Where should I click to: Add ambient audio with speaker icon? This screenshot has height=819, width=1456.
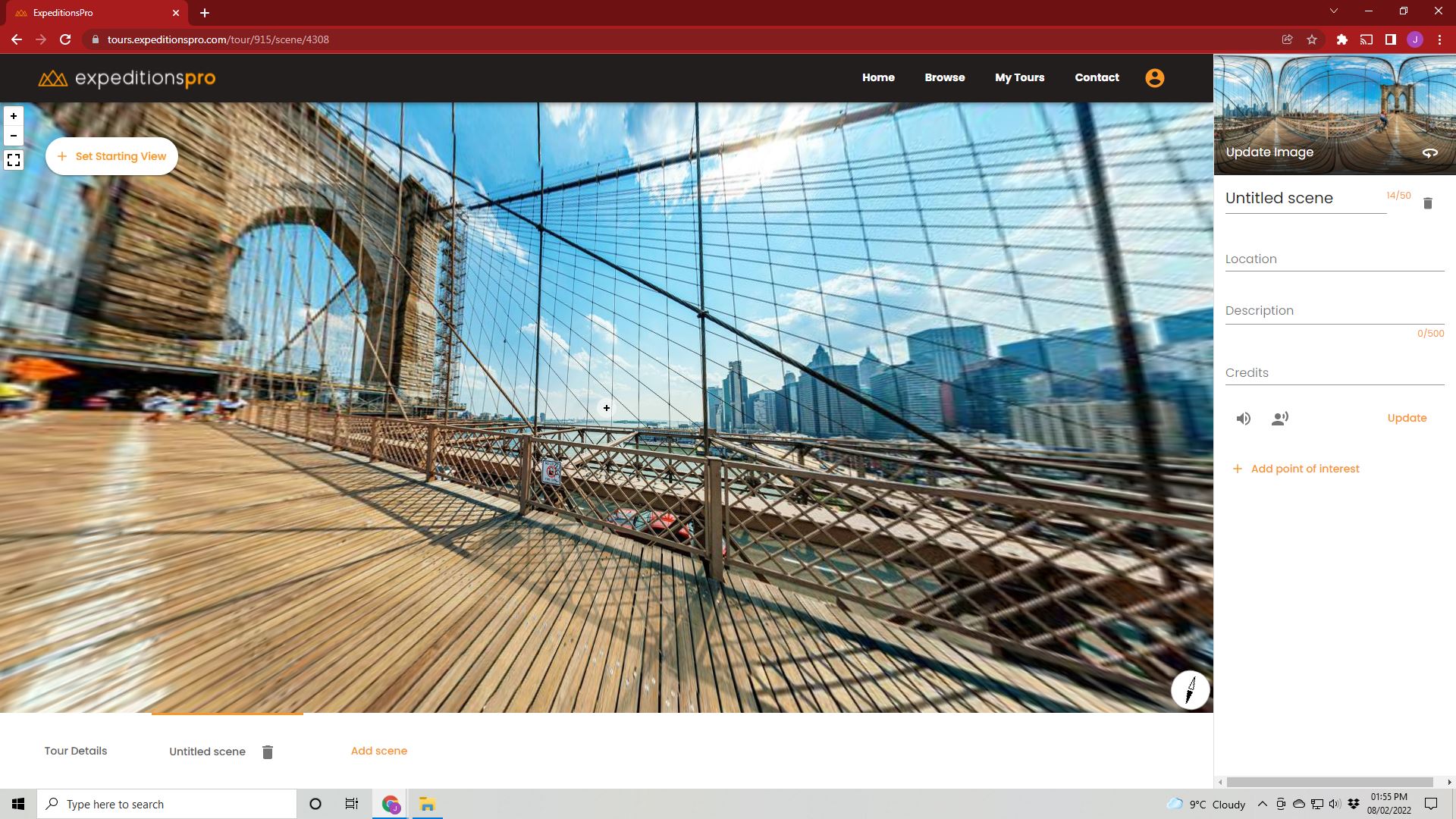1244,419
